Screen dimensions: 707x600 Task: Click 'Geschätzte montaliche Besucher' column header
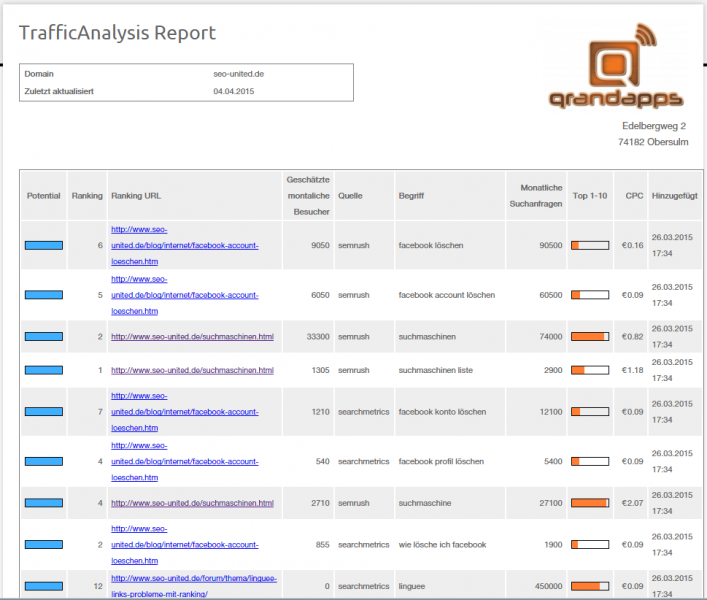[308, 196]
